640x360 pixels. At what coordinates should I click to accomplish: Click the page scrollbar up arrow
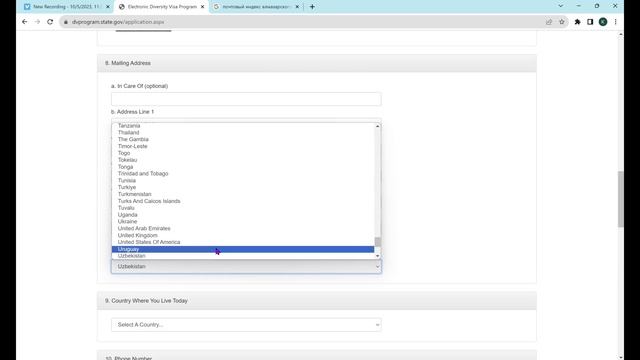coord(621,34)
